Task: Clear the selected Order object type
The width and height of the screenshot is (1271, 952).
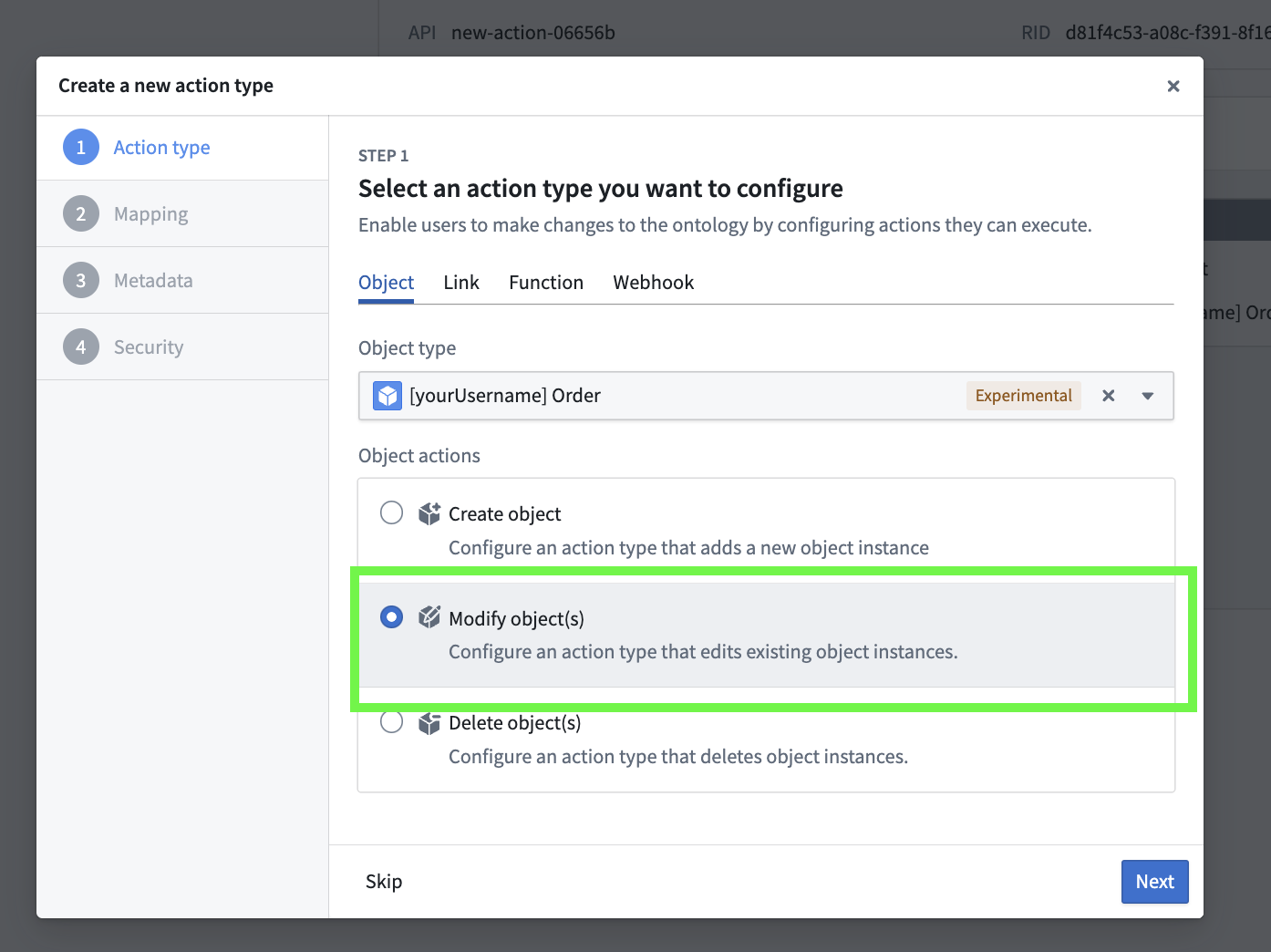Action: click(x=1108, y=395)
